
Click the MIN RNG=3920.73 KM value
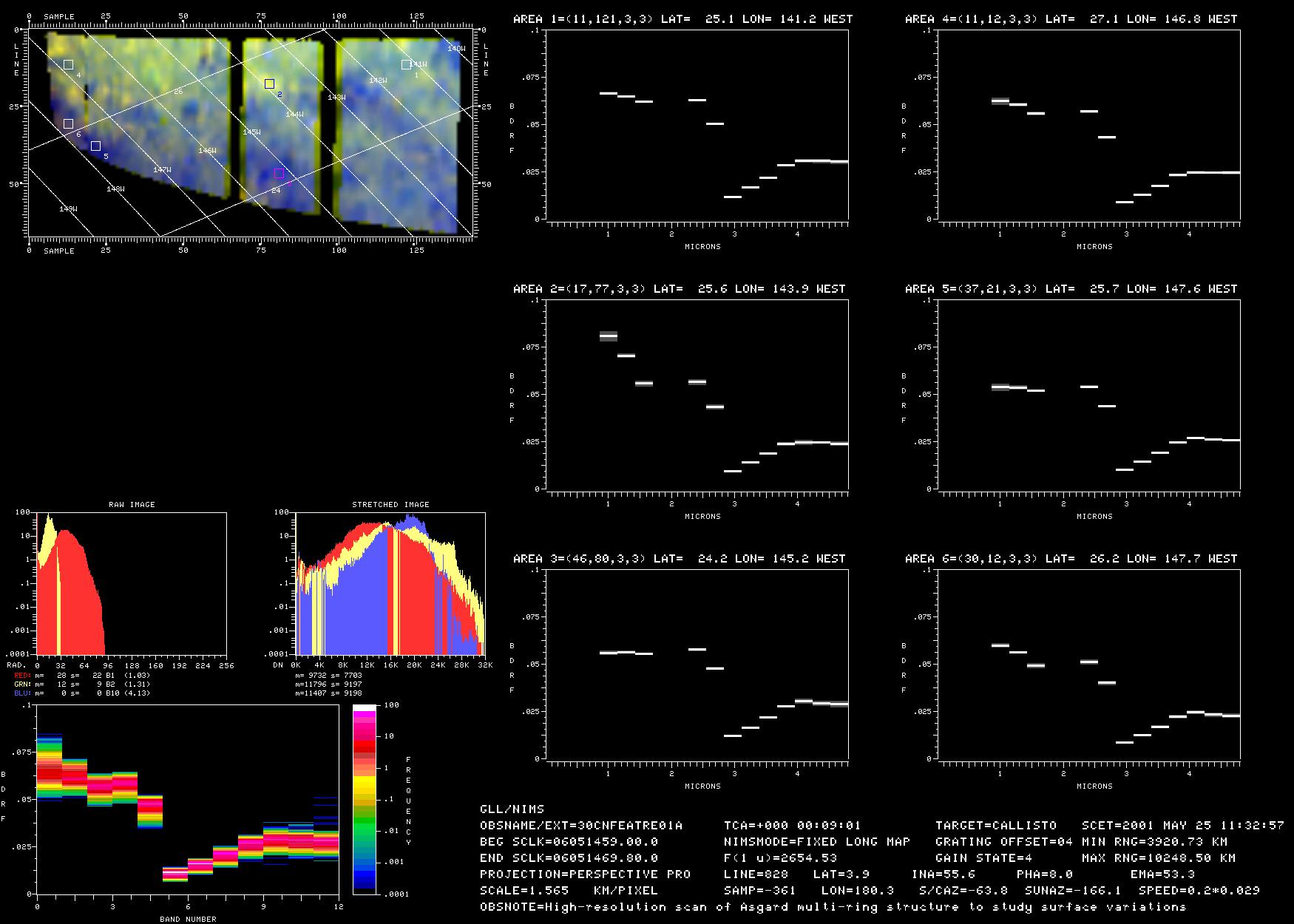1155,842
